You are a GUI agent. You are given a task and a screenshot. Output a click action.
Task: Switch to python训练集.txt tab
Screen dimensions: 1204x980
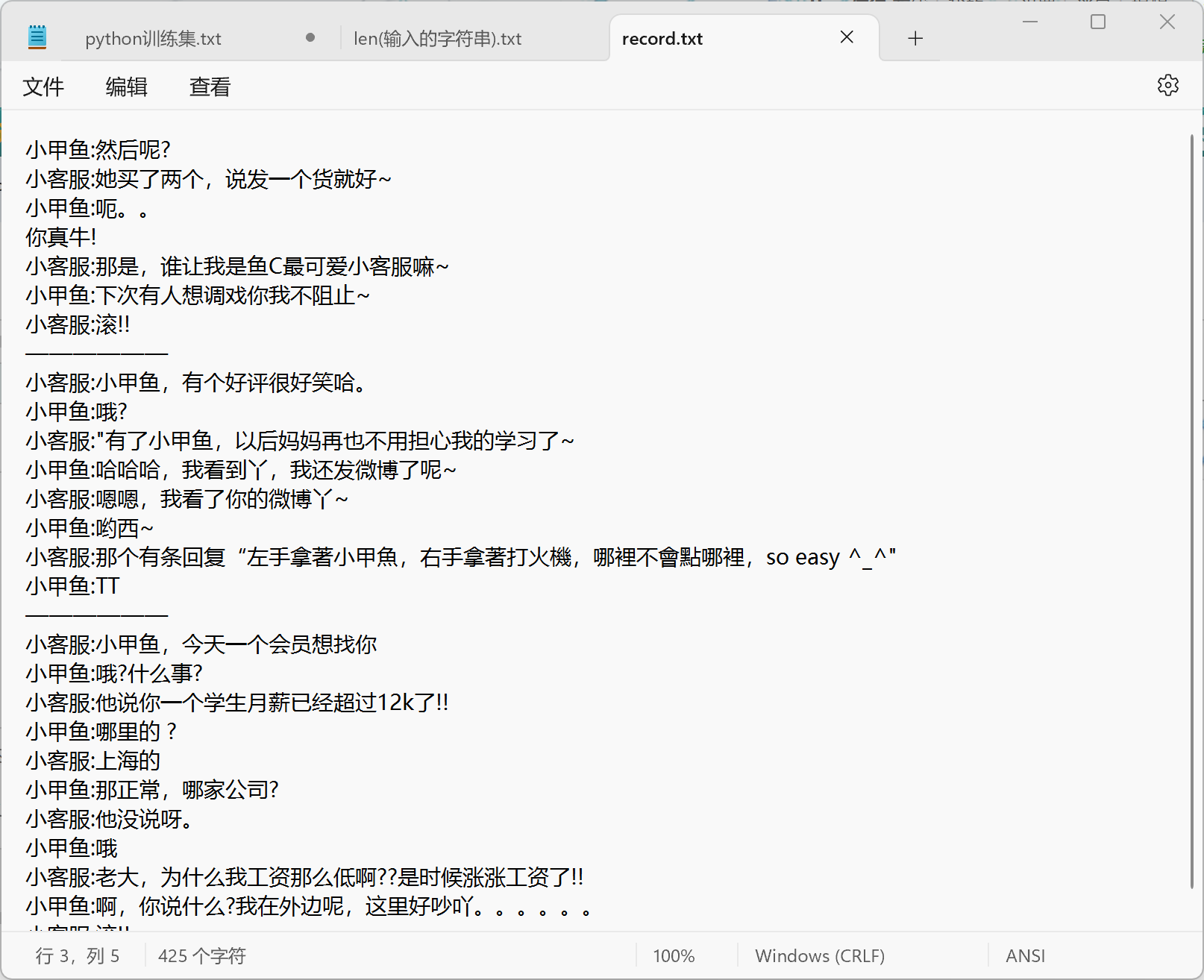pos(153,39)
